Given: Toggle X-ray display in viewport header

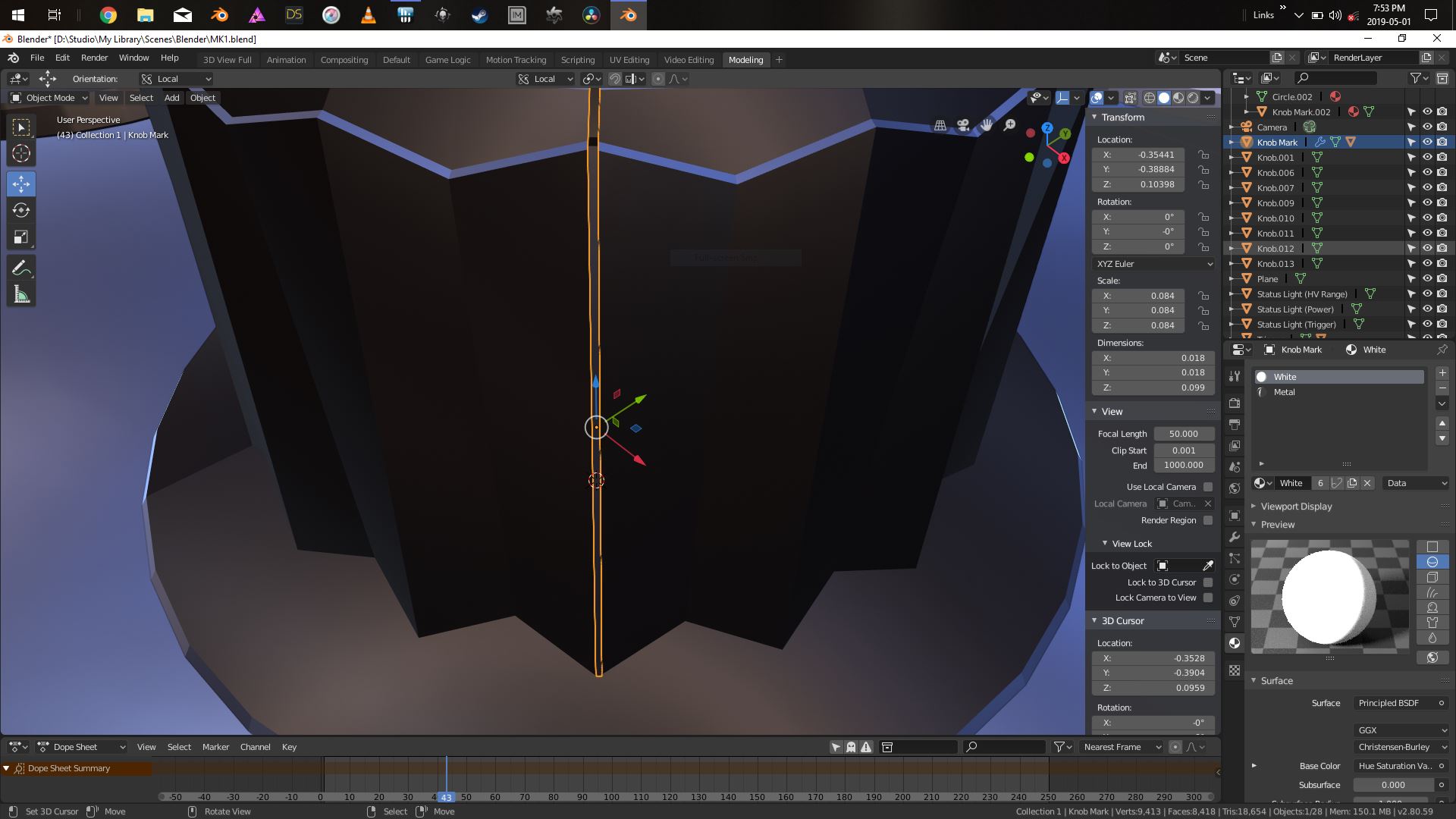Looking at the screenshot, I should (x=1130, y=98).
